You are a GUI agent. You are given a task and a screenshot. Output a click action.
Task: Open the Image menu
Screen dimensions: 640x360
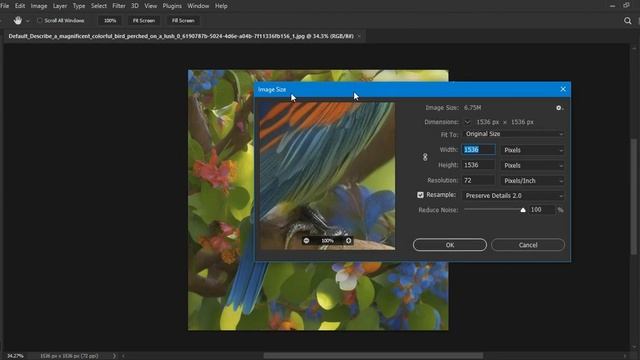click(39, 6)
